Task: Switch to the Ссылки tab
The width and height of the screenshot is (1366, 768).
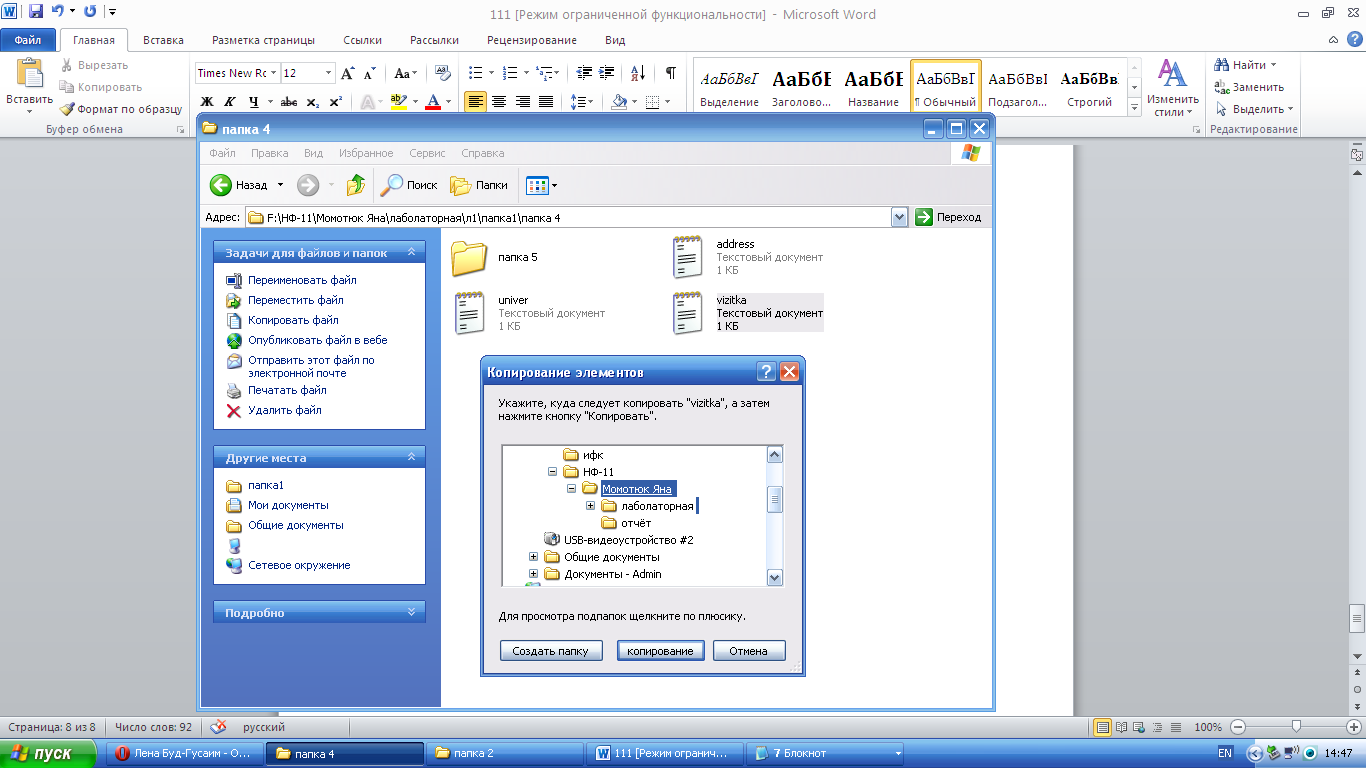Action: (363, 41)
